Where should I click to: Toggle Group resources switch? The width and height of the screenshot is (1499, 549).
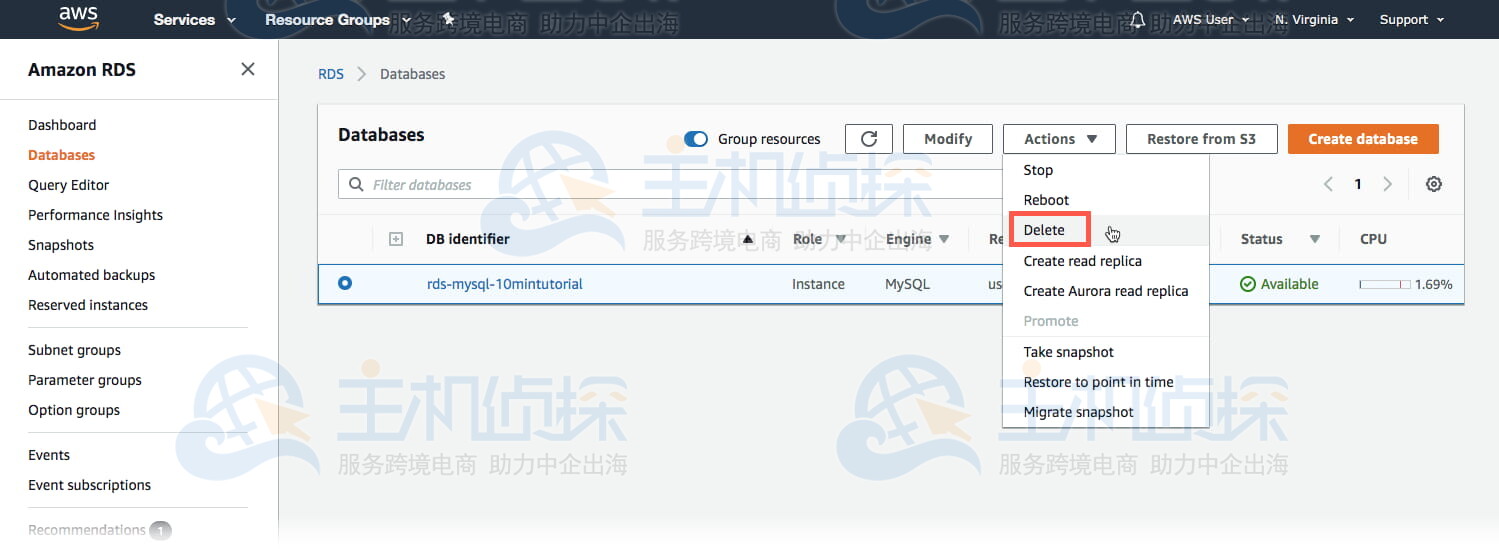696,139
